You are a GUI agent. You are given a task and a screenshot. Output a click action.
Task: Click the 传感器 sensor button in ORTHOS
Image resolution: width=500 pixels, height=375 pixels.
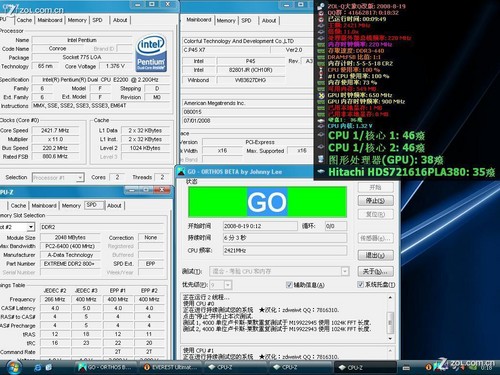(x=376, y=238)
